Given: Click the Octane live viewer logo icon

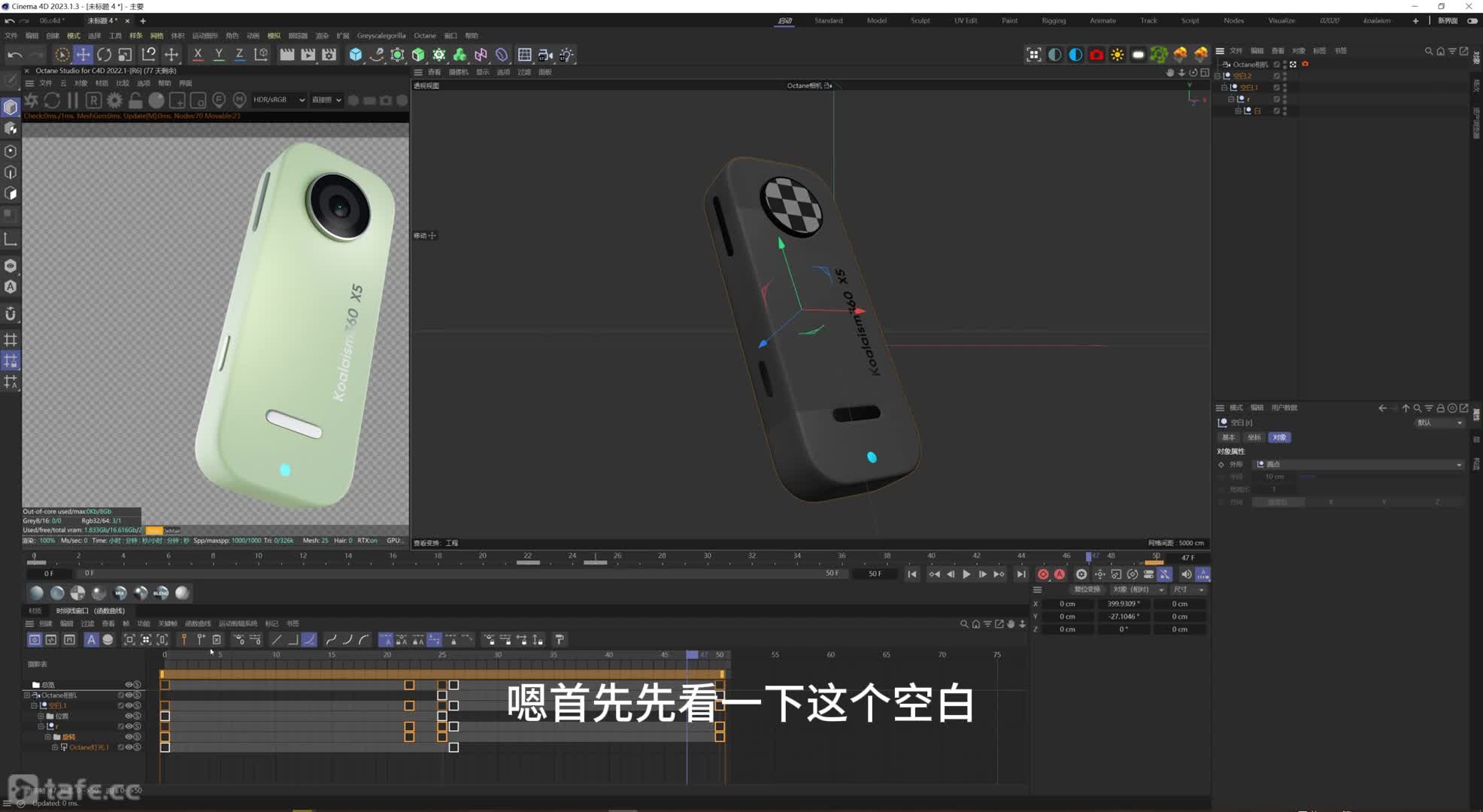Looking at the screenshot, I should [x=31, y=99].
